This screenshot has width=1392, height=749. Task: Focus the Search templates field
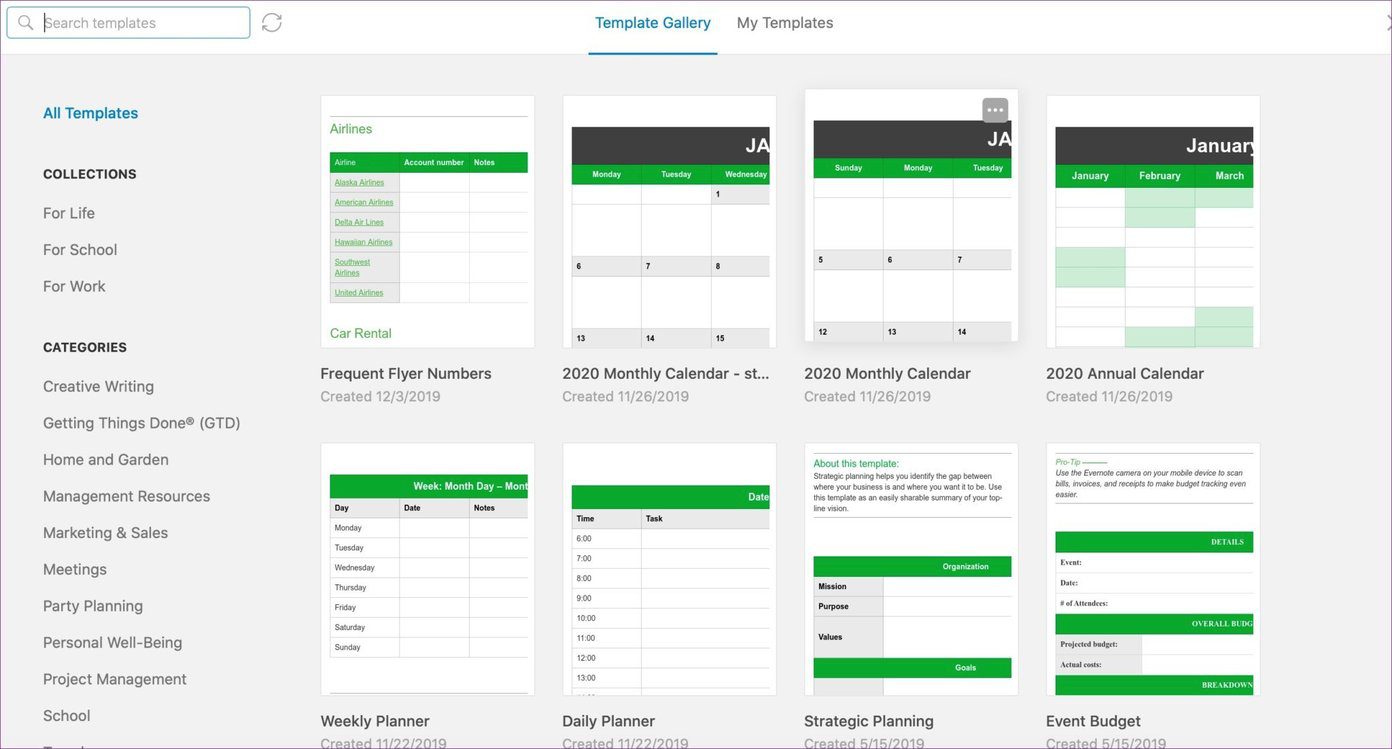[x=128, y=22]
